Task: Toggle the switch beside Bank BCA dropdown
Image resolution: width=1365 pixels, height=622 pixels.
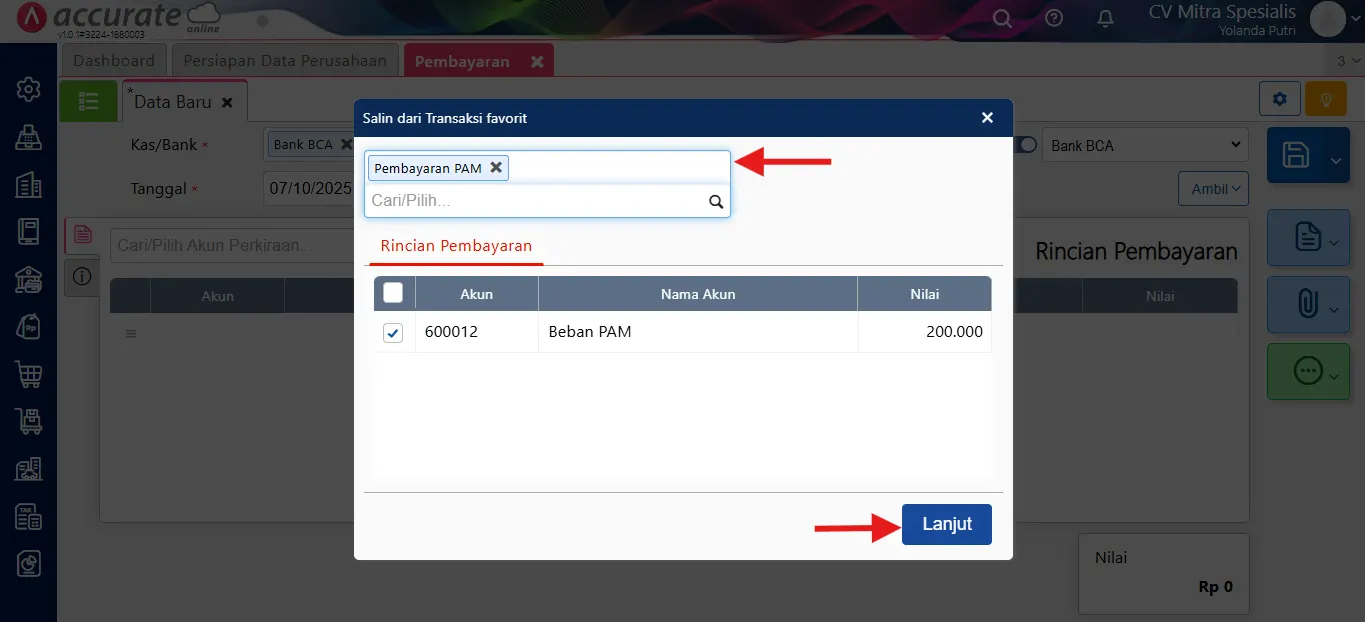Action: (1026, 146)
